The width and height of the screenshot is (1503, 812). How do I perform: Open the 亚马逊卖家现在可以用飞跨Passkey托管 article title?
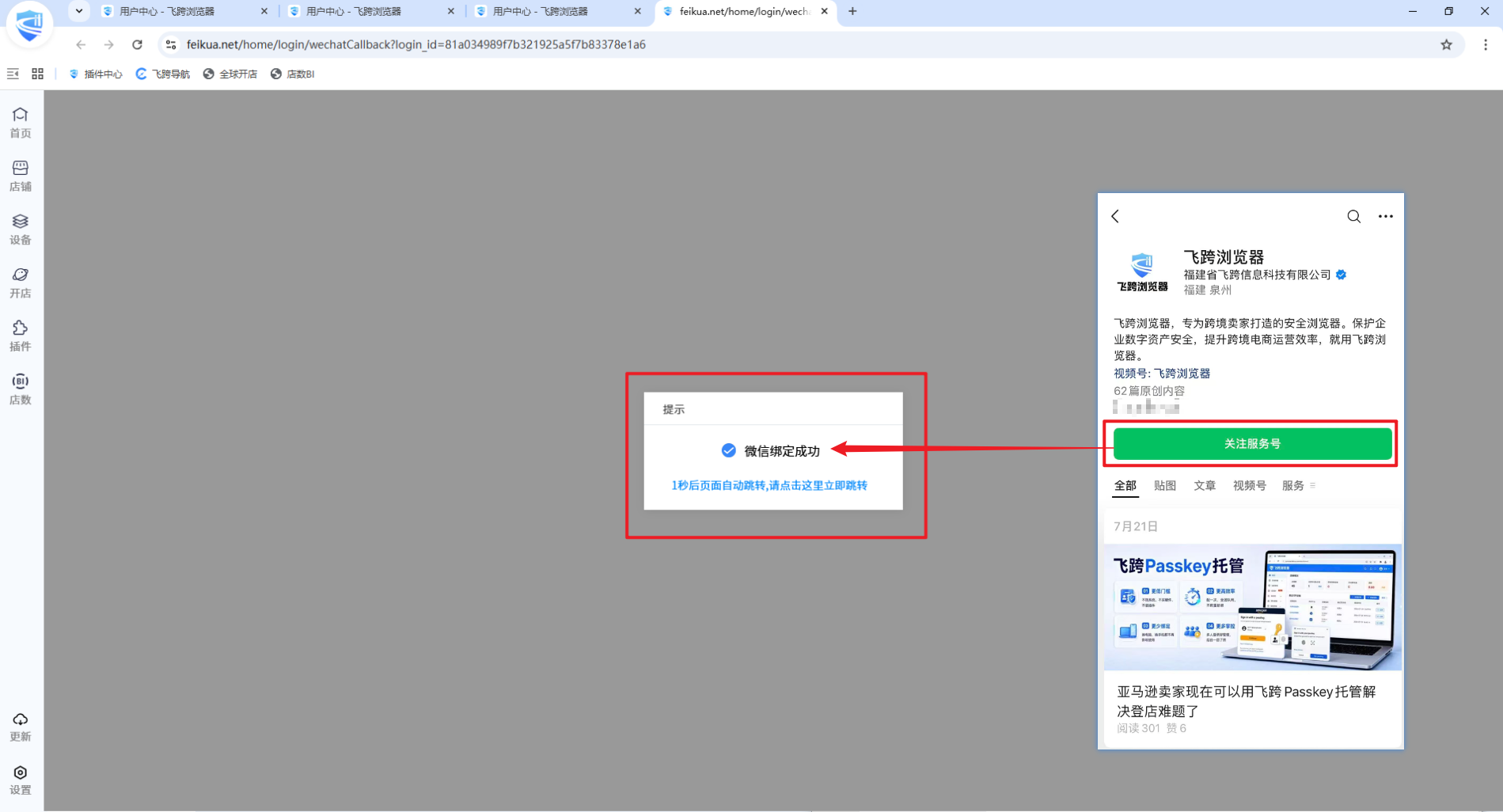[x=1246, y=701]
